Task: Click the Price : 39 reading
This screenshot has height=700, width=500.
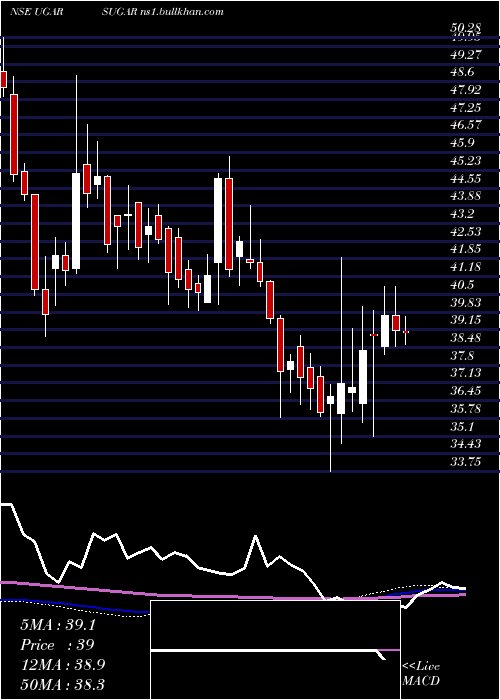Action: pyautogui.click(x=57, y=645)
